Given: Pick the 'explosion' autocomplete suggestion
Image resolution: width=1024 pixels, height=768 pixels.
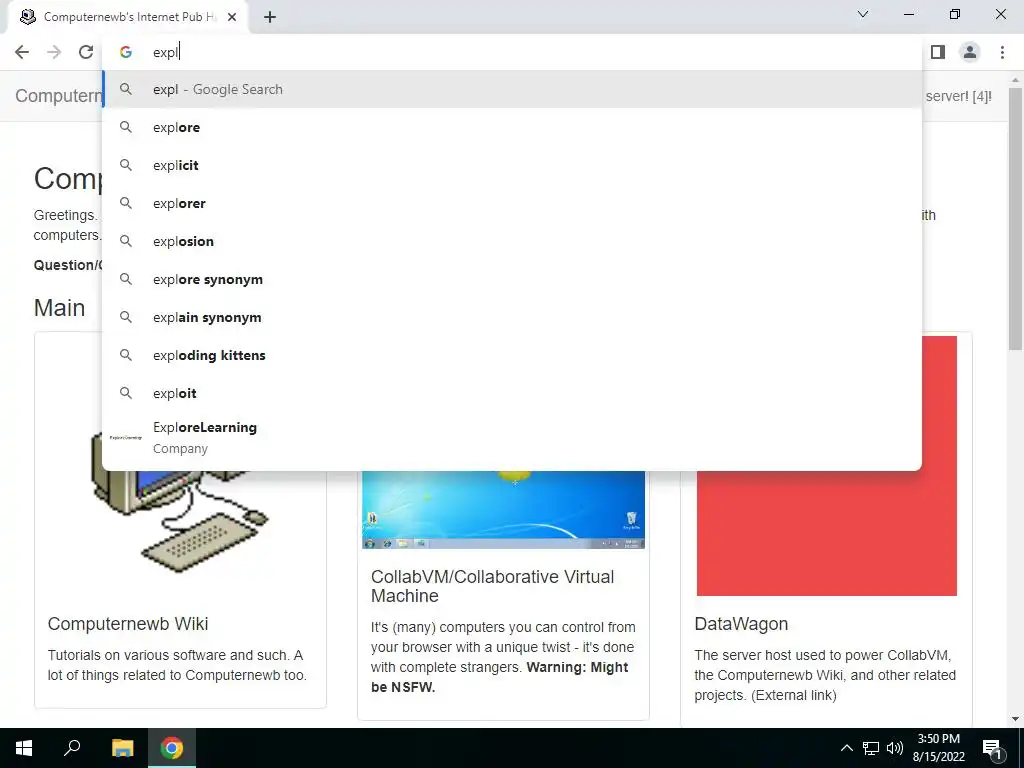Looking at the screenshot, I should click(x=513, y=241).
